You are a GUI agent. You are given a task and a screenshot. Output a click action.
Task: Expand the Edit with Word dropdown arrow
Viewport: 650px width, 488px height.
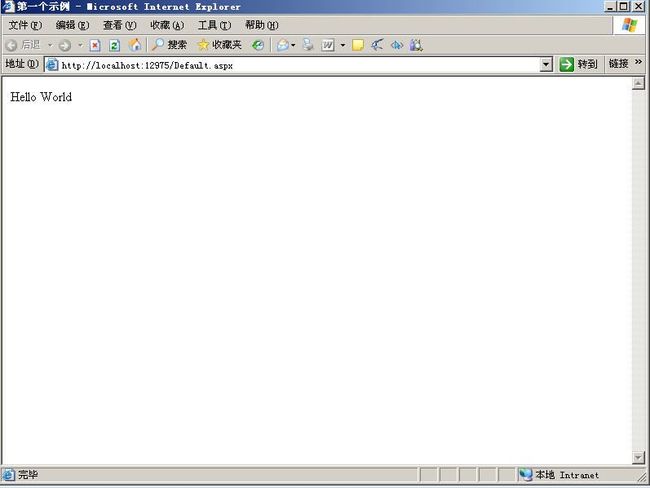(x=342, y=45)
